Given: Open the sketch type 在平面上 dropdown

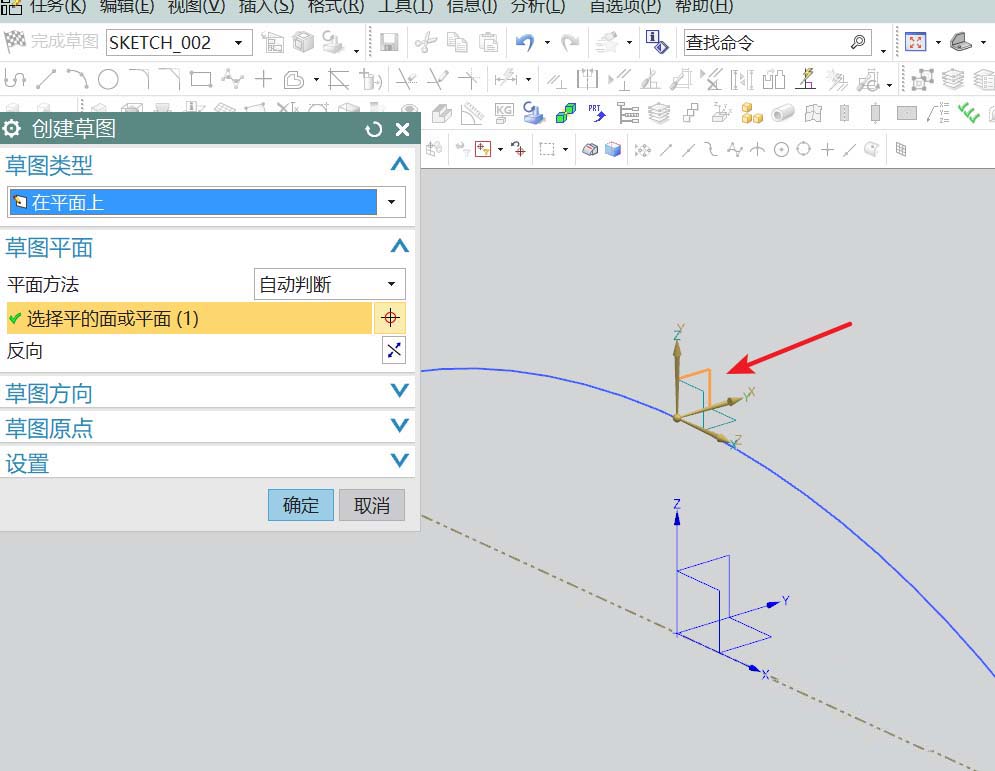Looking at the screenshot, I should coord(392,202).
